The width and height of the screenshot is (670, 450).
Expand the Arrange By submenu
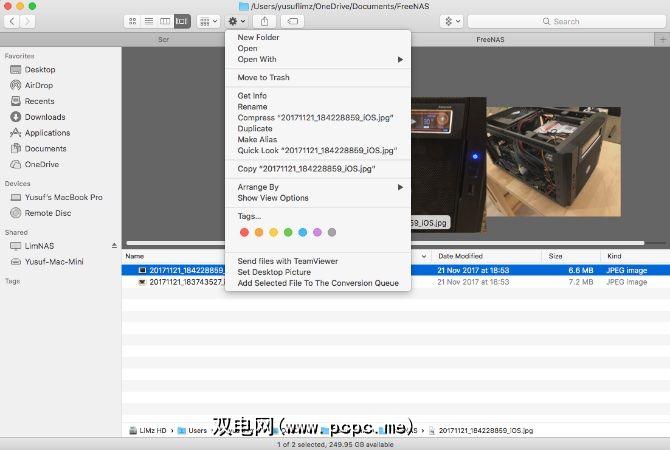[x=318, y=187]
